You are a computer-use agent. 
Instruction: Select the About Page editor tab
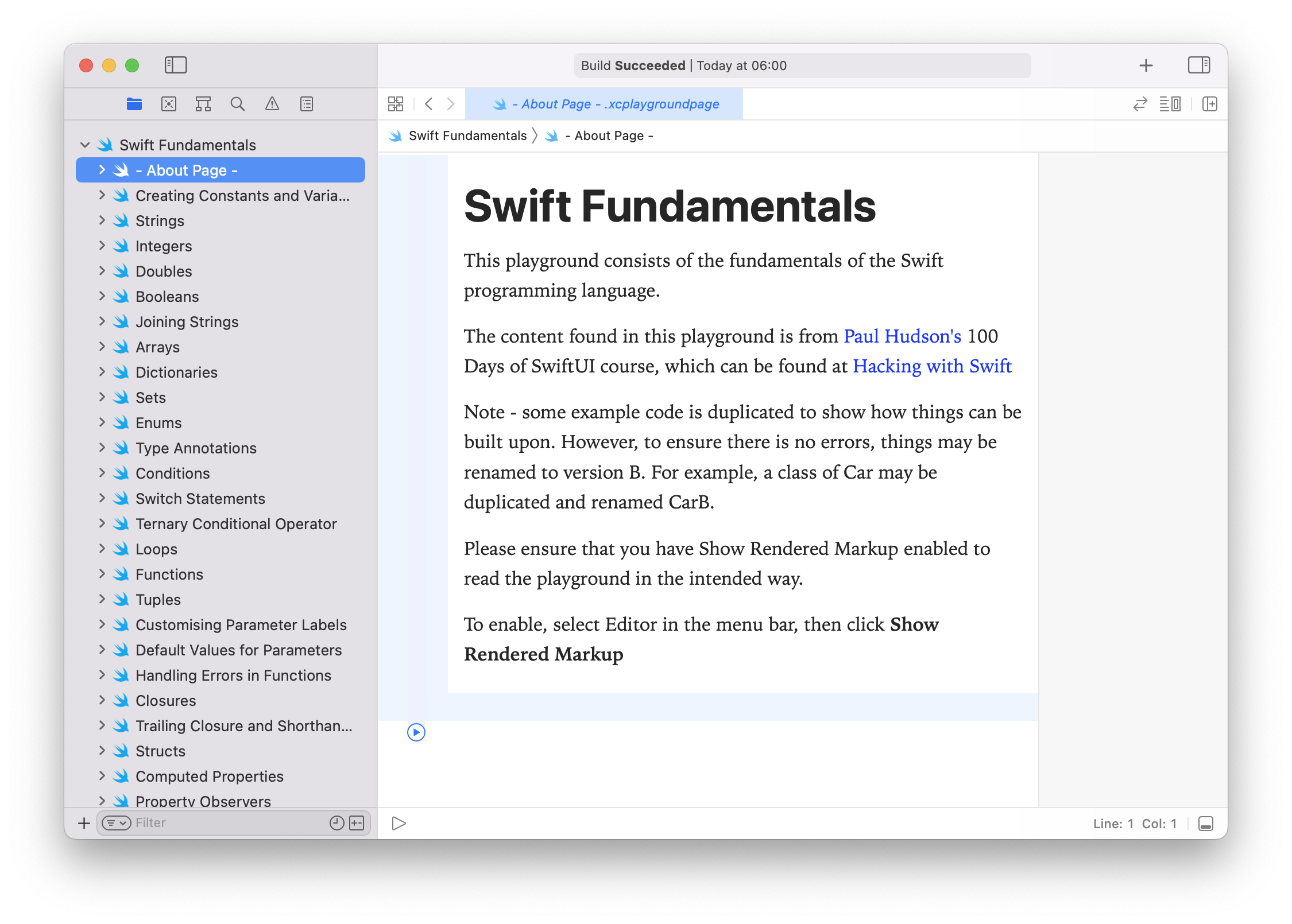point(604,104)
